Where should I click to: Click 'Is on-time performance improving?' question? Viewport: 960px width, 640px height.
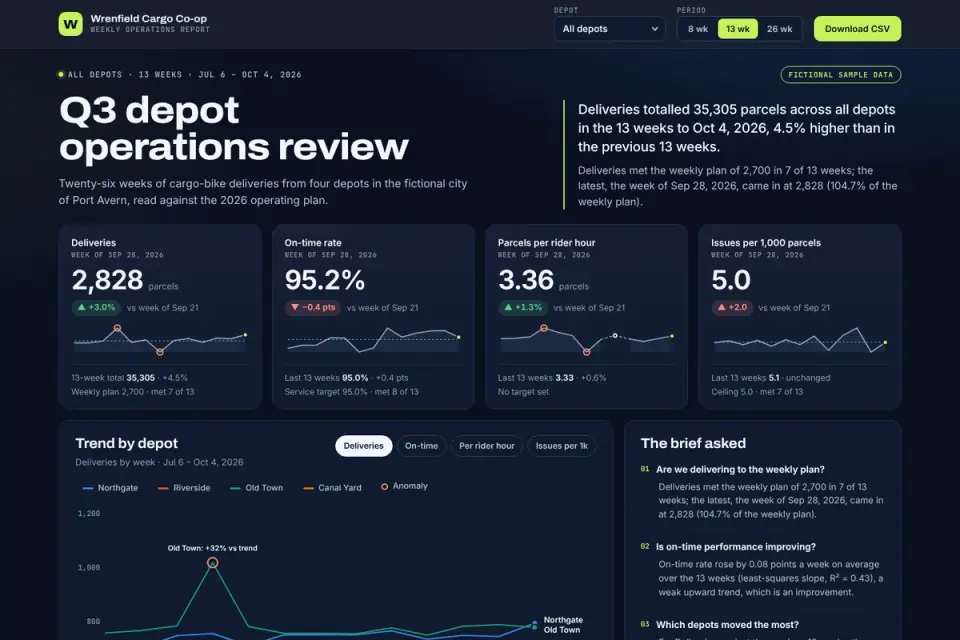(x=735, y=547)
